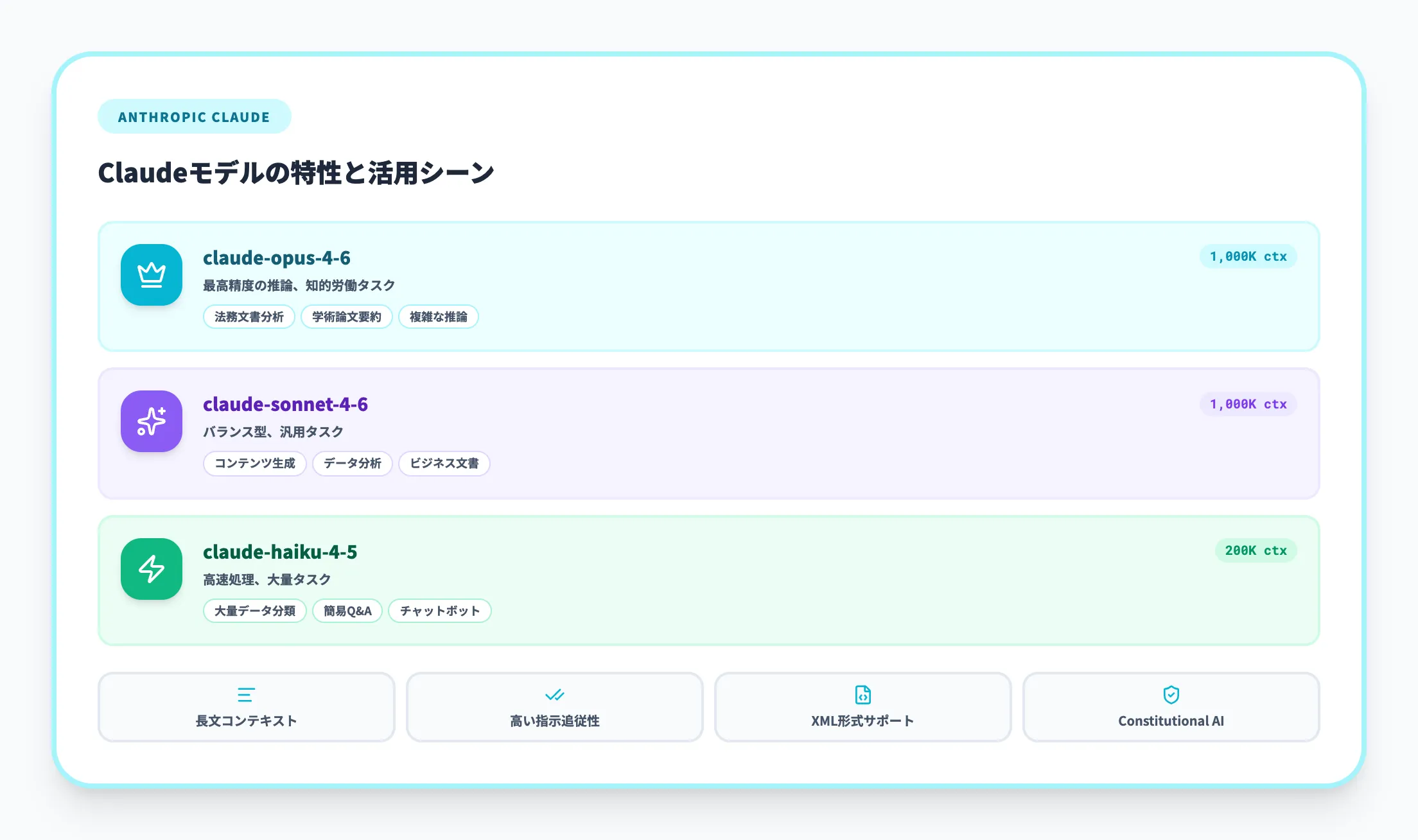This screenshot has height=840, width=1418.
Task: Select the sparkle icon beside claude-sonnet-4-6
Action: pyautogui.click(x=151, y=421)
